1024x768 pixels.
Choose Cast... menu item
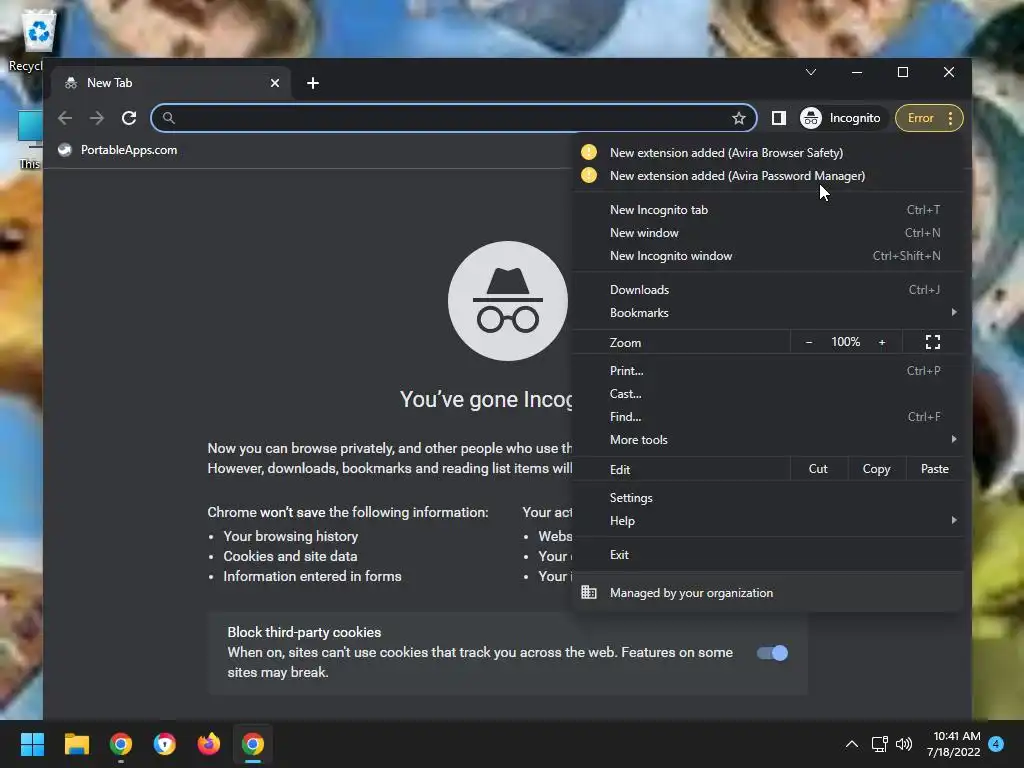(x=768, y=394)
